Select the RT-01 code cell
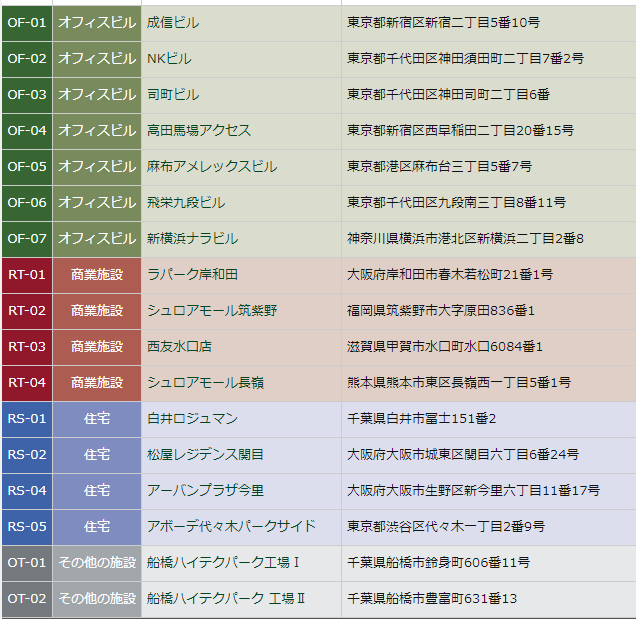 click(x=27, y=275)
